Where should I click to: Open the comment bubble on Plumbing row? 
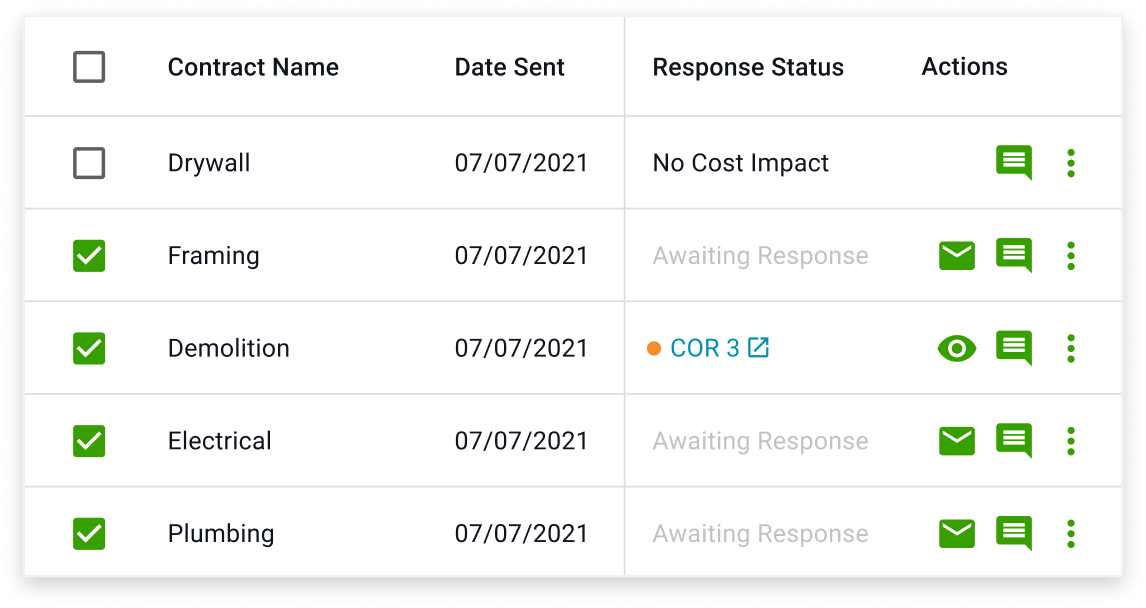click(x=1014, y=533)
